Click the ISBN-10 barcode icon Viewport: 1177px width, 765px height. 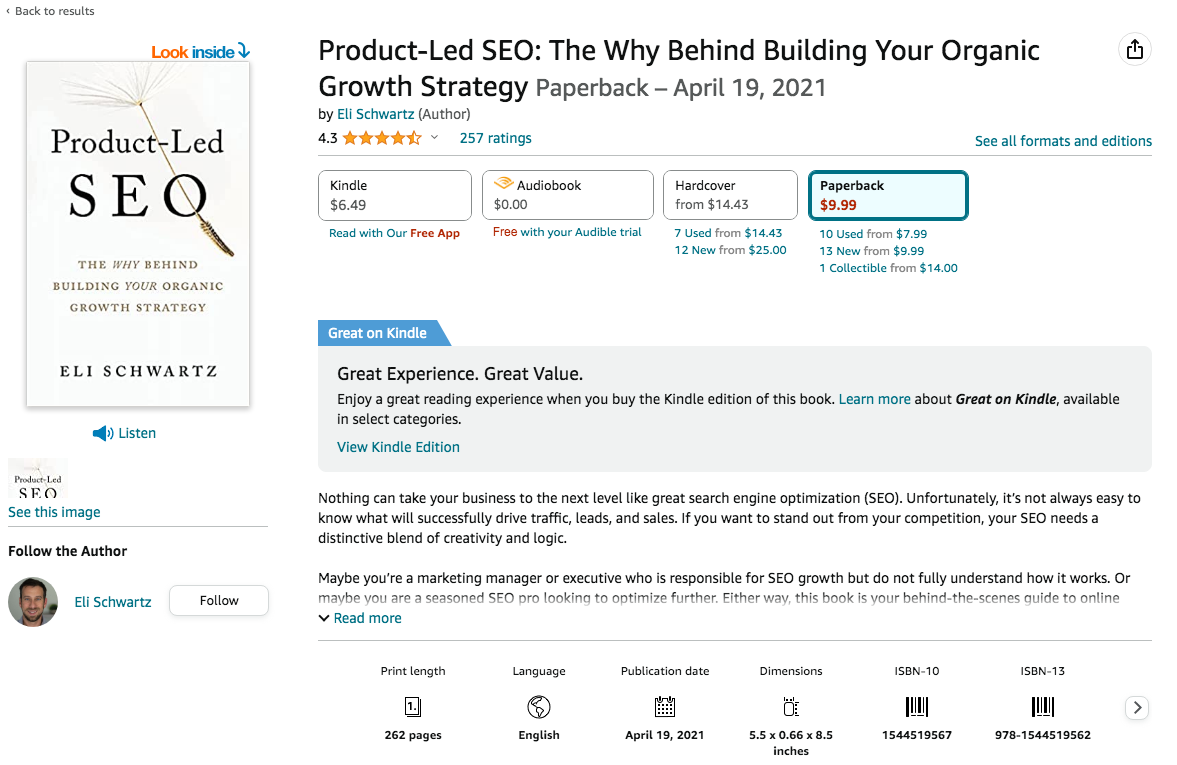[916, 707]
